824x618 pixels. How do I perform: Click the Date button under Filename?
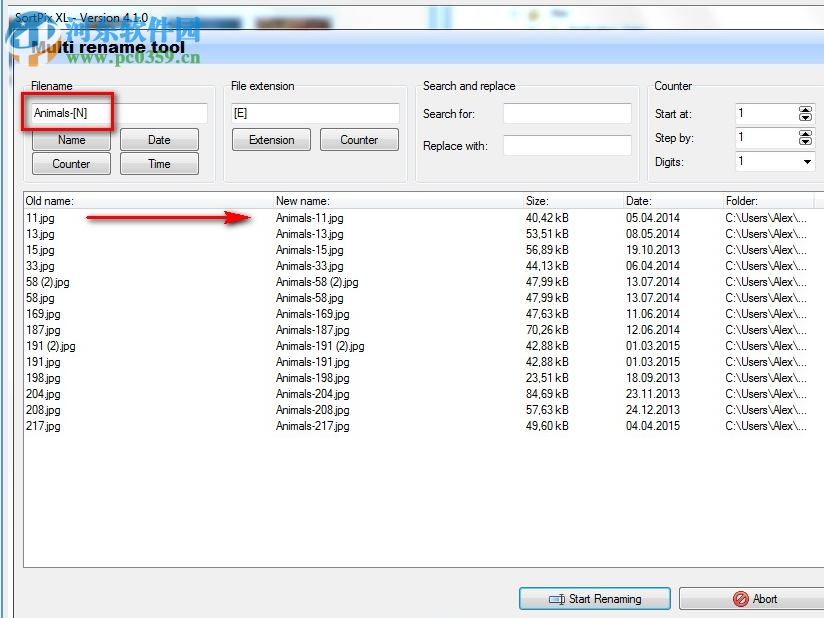(159, 140)
